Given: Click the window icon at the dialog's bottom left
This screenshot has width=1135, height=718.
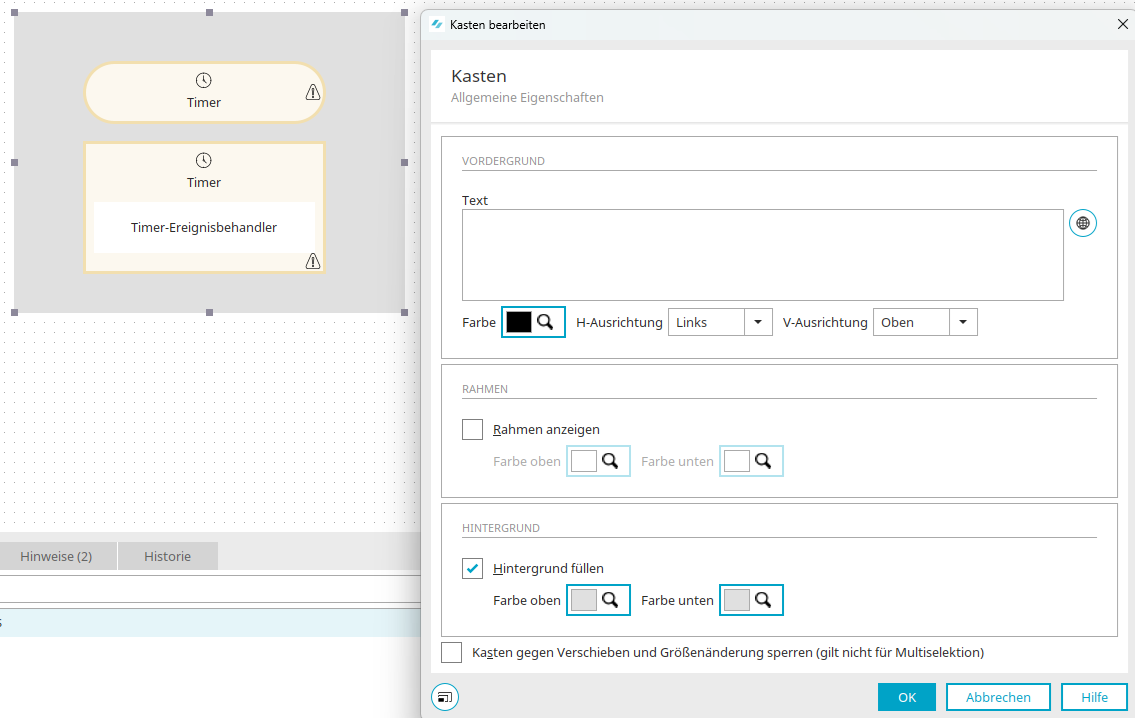Looking at the screenshot, I should (444, 697).
